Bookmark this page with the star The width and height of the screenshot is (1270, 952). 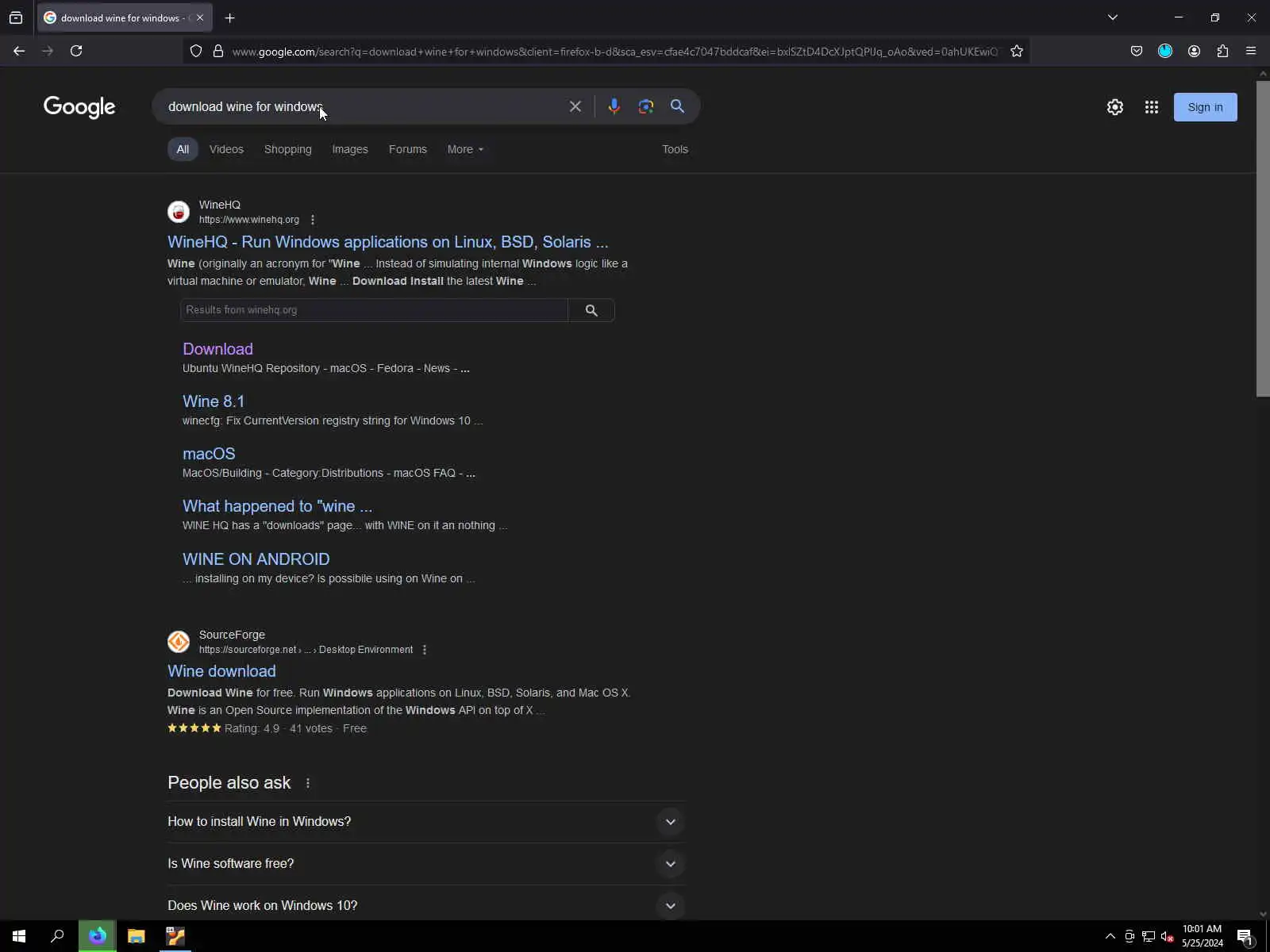[1017, 51]
